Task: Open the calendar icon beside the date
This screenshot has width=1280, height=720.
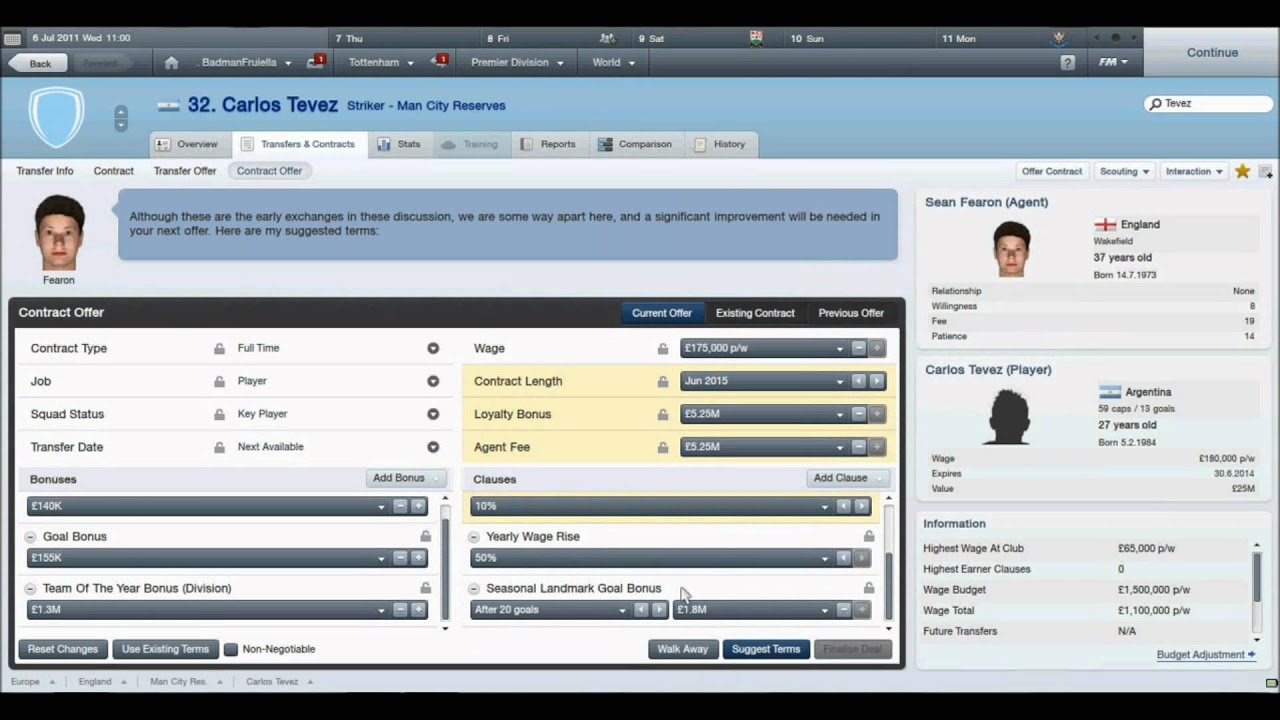Action: coord(13,39)
